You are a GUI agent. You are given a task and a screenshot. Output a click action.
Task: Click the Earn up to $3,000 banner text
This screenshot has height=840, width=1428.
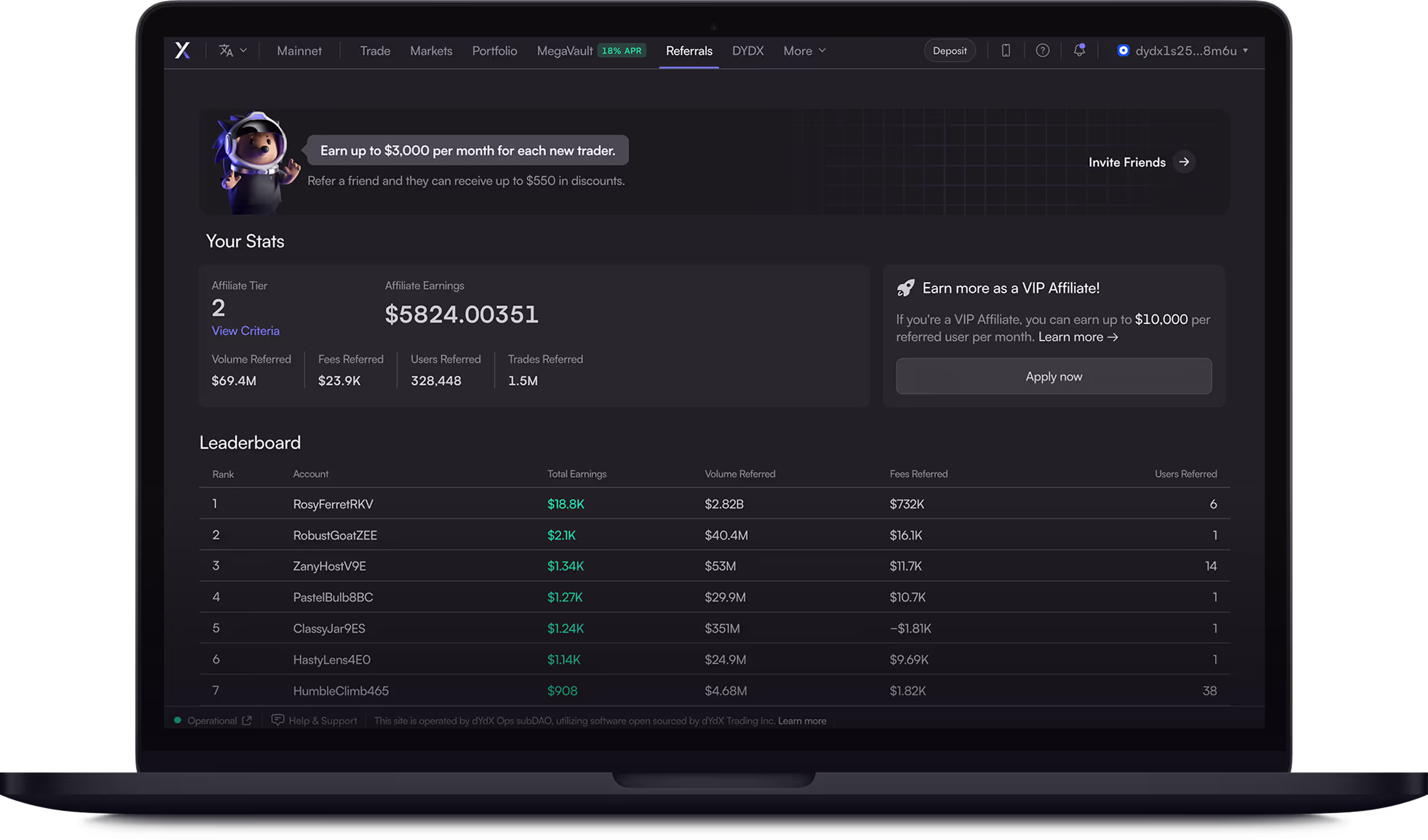point(468,151)
